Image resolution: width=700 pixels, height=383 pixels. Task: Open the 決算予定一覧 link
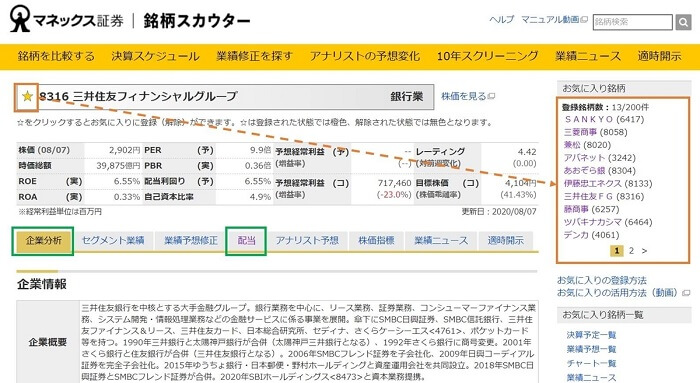click(592, 335)
